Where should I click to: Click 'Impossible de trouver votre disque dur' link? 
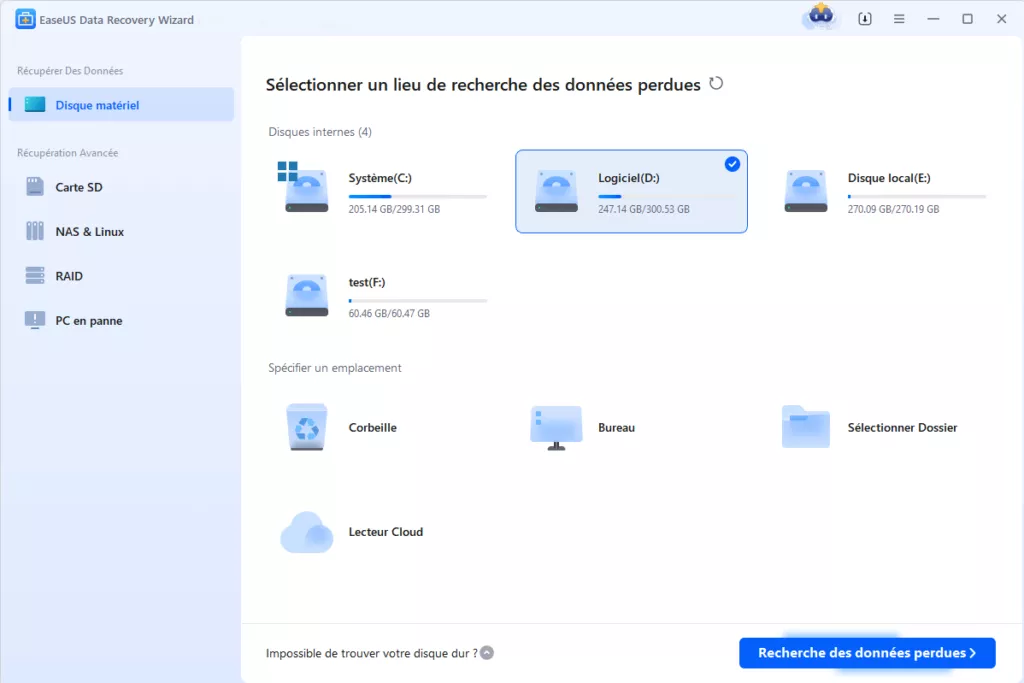(371, 653)
